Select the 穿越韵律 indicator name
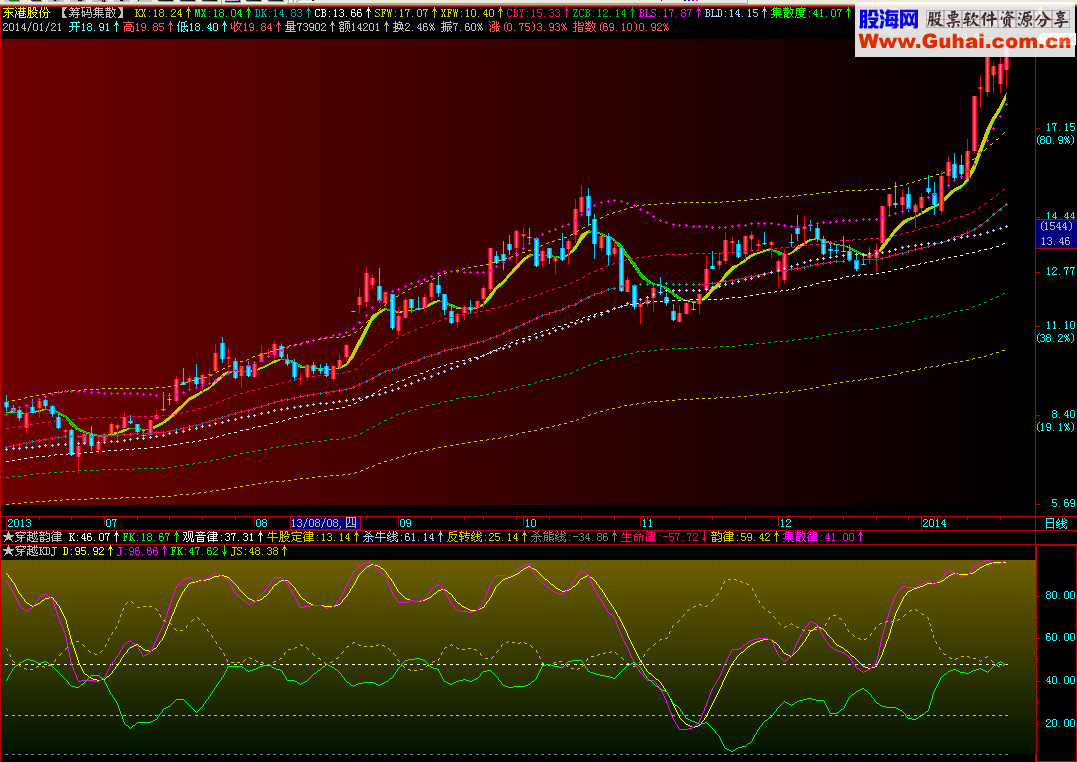Screen dimensions: 1077x762 pos(38,537)
